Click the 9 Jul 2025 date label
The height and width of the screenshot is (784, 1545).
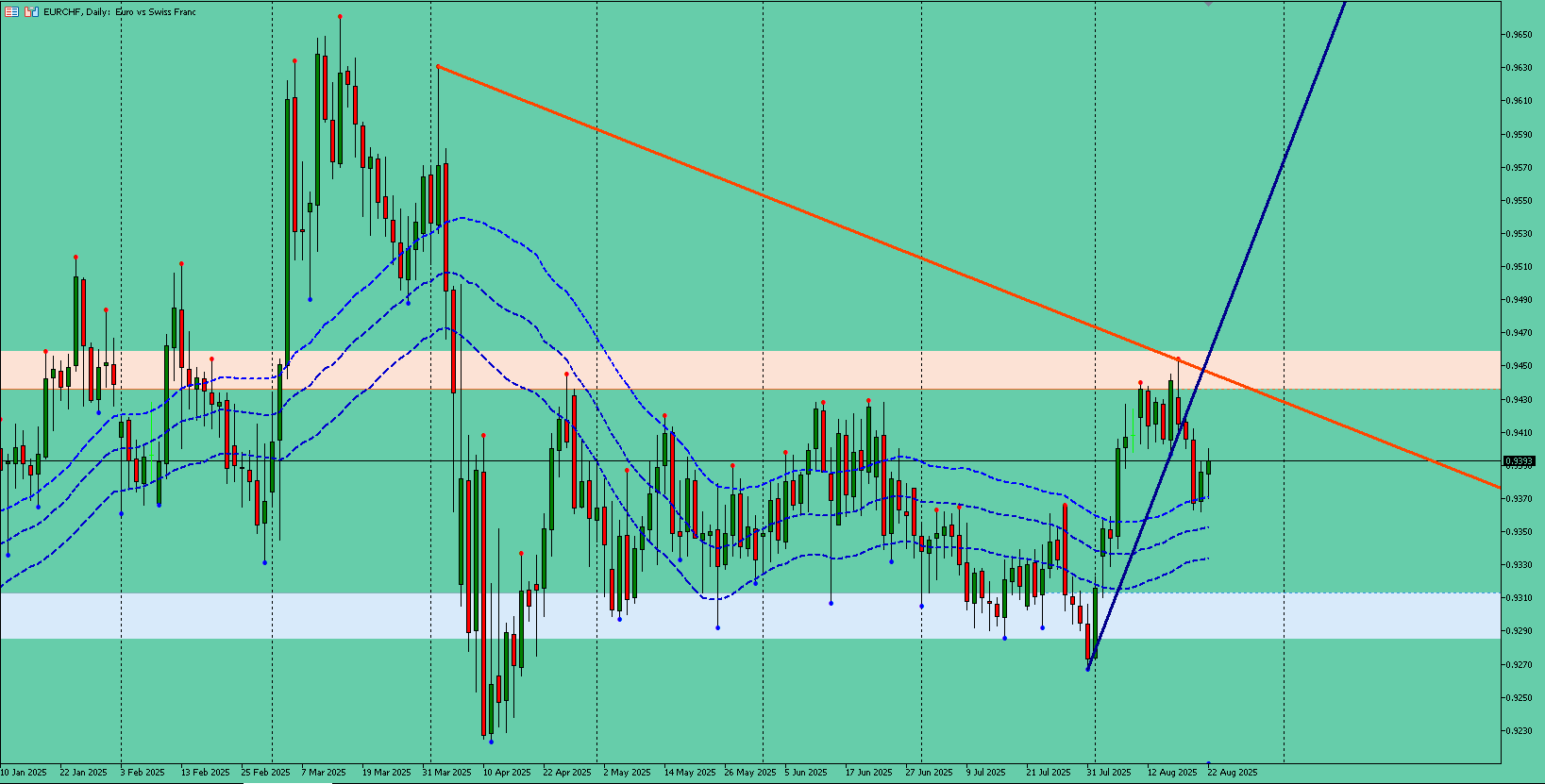click(986, 773)
